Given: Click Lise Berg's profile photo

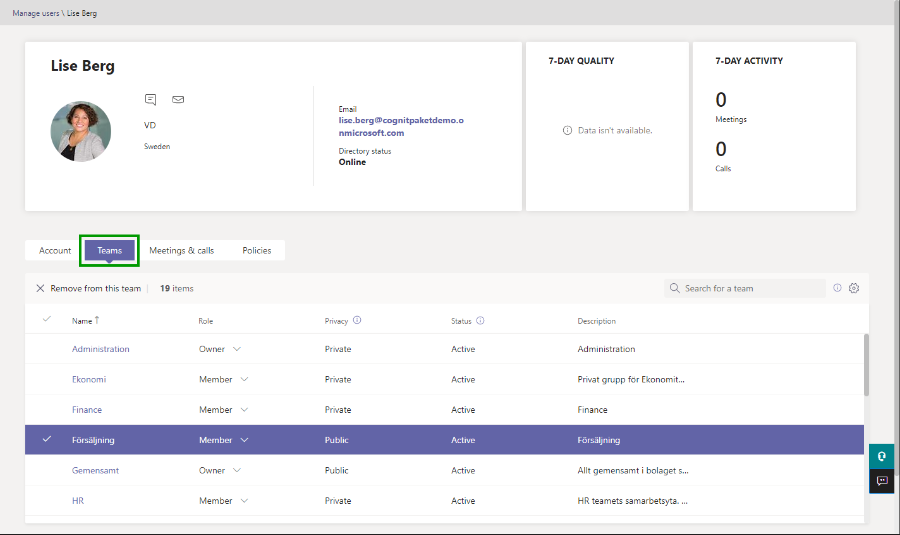Looking at the screenshot, I should tap(81, 131).
